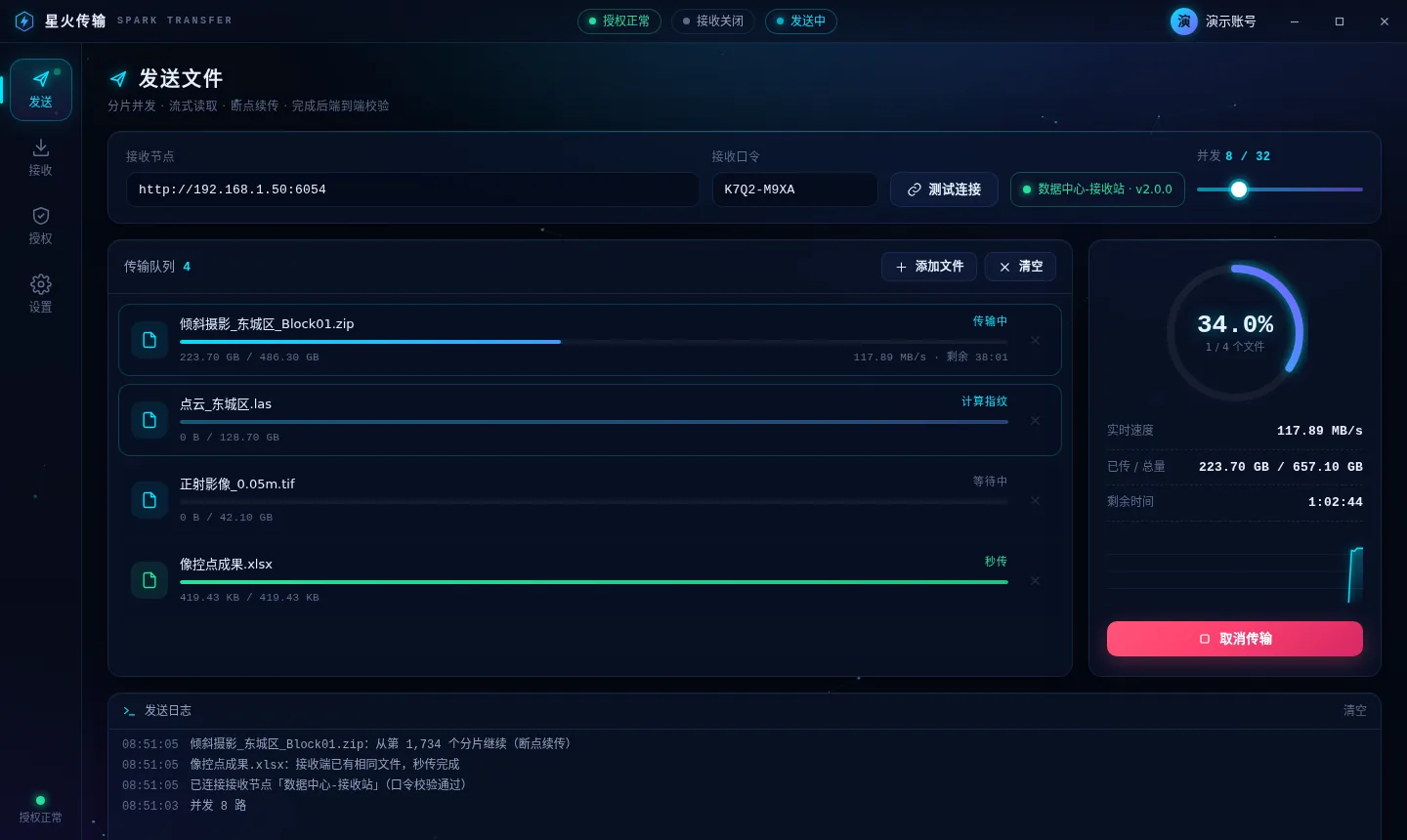This screenshot has width=1407, height=840.
Task: Click the 数据中心-接收站 · v2.0.0 connection badge
Action: click(1097, 189)
